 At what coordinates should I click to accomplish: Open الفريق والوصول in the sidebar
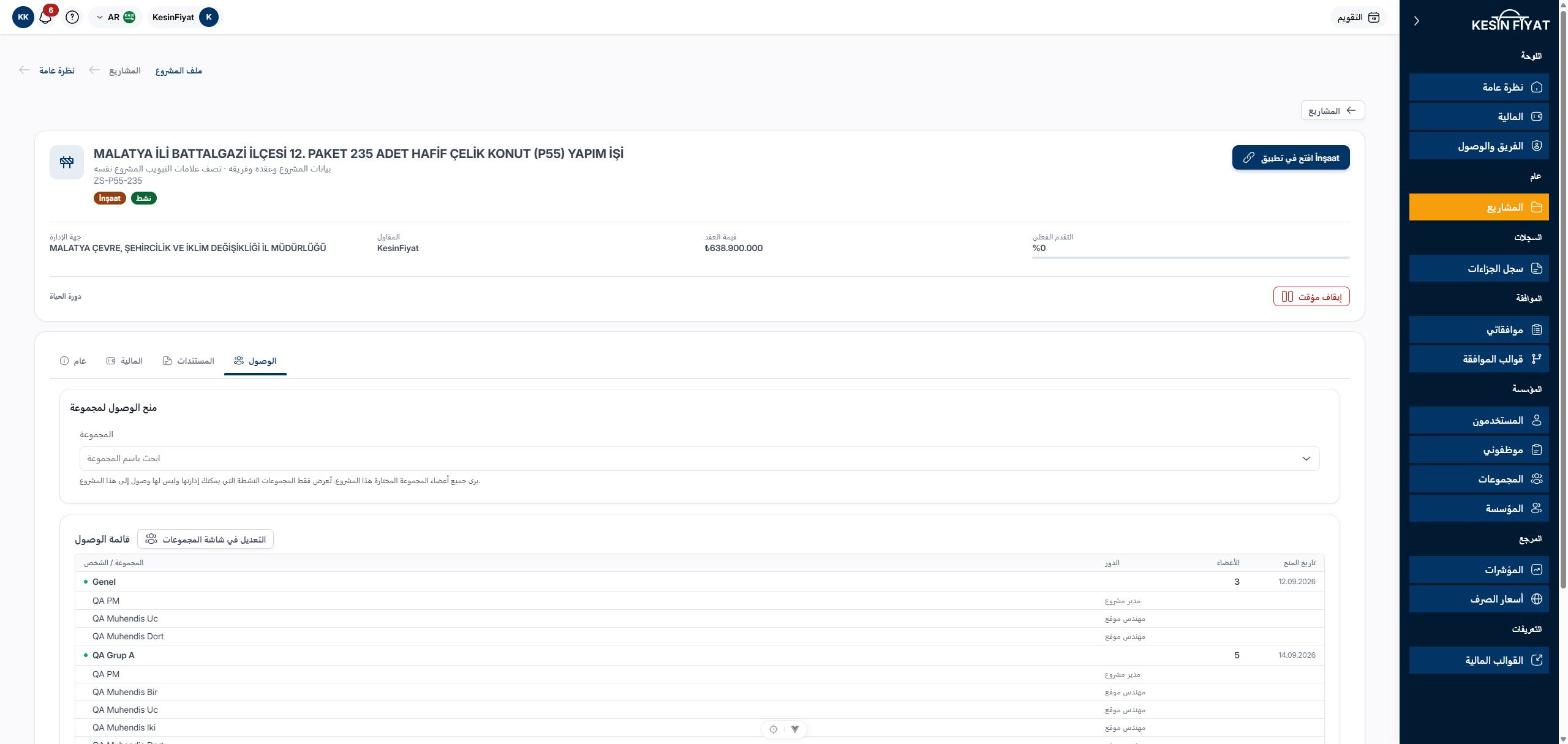coord(1479,146)
